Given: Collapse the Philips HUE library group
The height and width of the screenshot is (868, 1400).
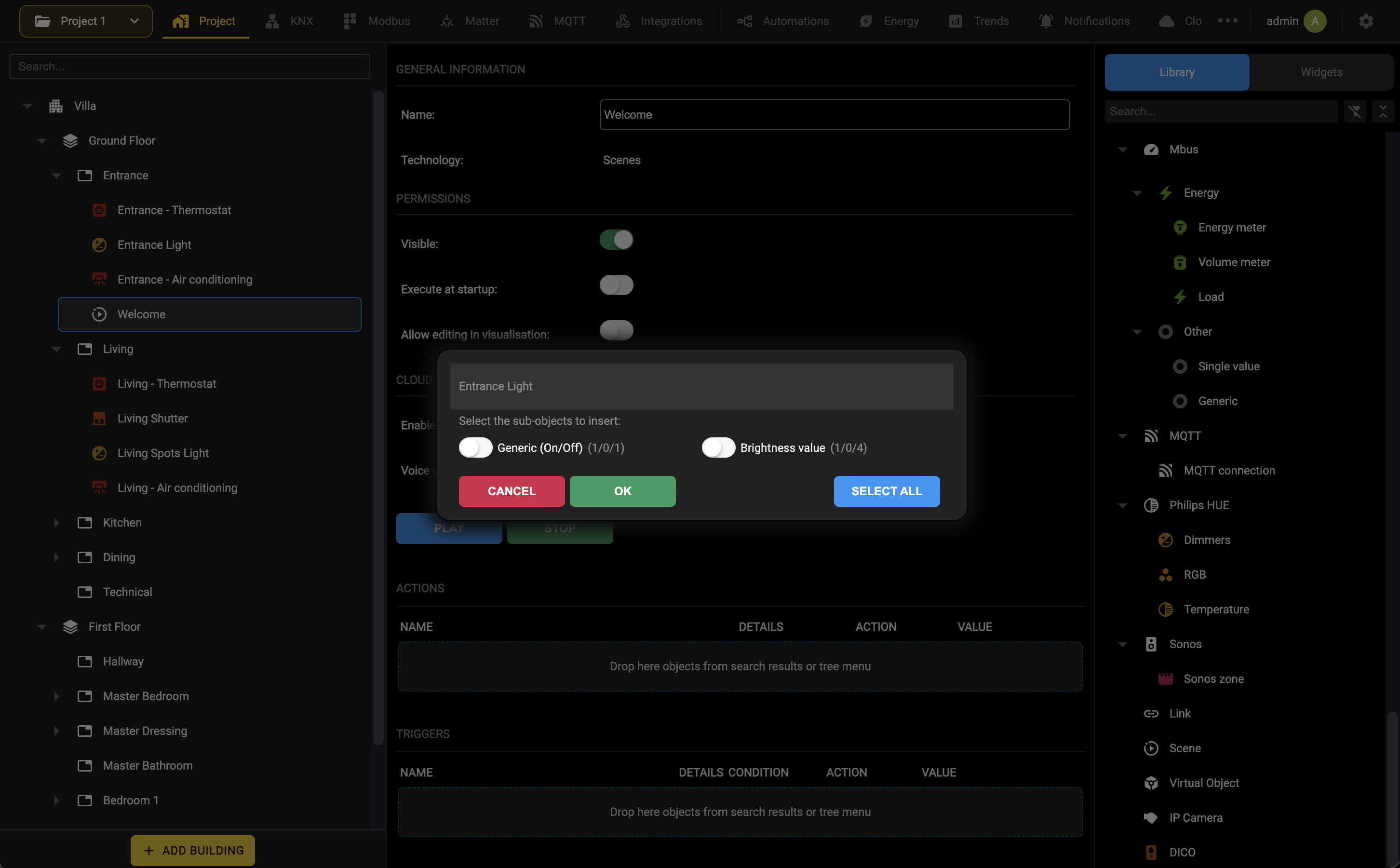Looking at the screenshot, I should tap(1122, 506).
